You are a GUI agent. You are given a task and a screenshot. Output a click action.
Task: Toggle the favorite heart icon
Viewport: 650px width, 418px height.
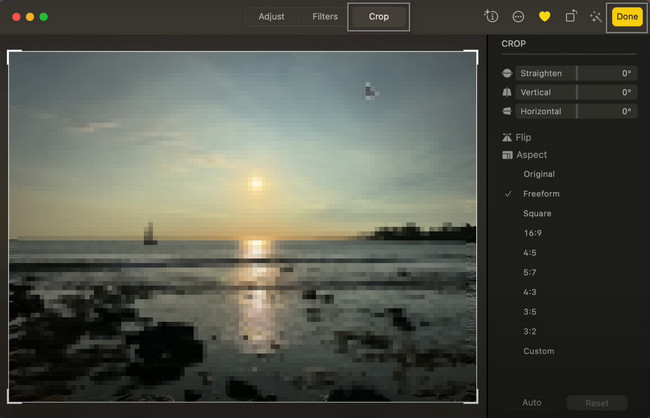click(x=544, y=17)
